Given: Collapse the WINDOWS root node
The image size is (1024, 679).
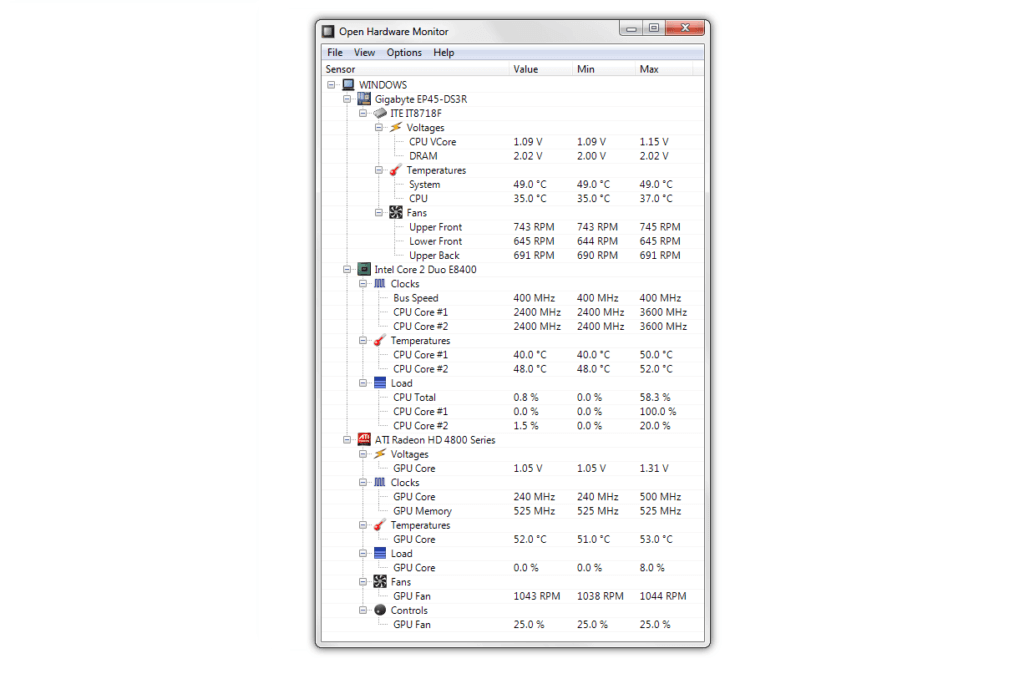Looking at the screenshot, I should tap(331, 85).
